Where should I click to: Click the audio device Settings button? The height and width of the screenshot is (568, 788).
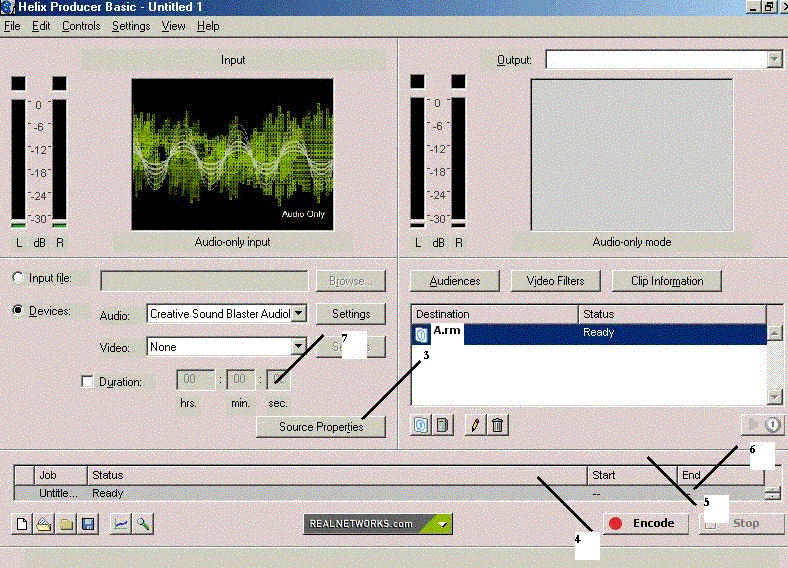tap(351, 314)
